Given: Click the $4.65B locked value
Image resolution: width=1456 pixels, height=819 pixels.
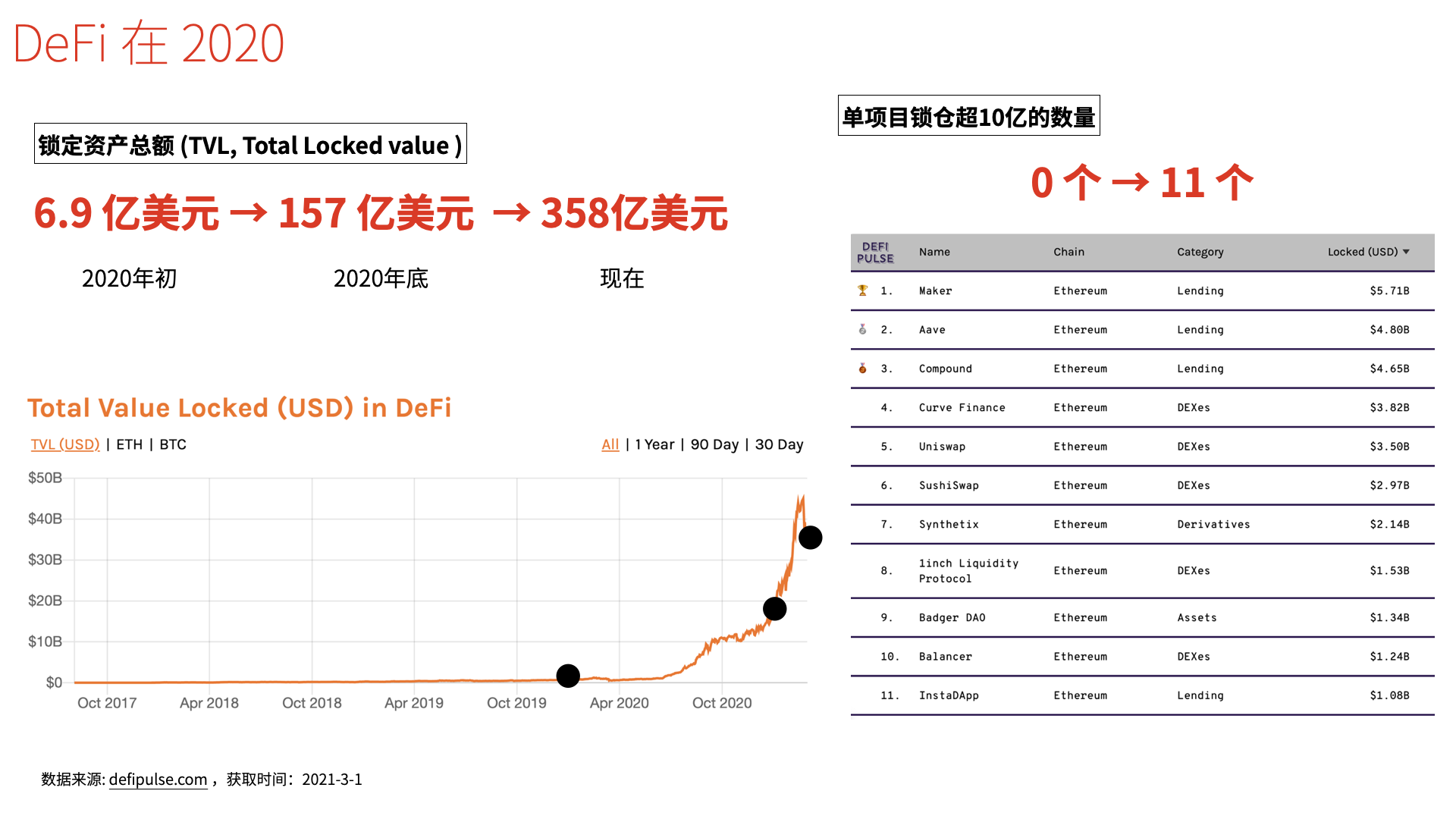Looking at the screenshot, I should tap(1389, 369).
